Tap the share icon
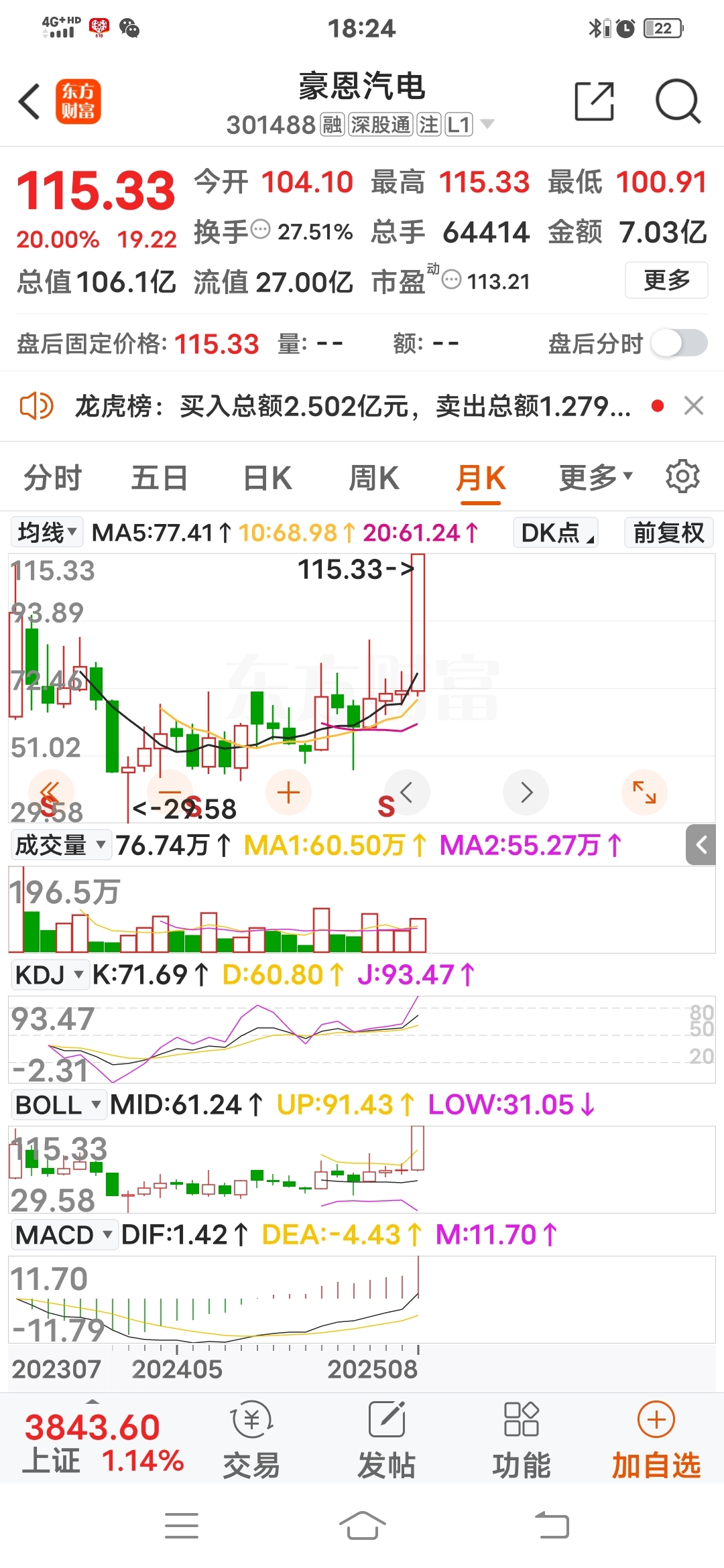724x1568 pixels. coord(595,102)
